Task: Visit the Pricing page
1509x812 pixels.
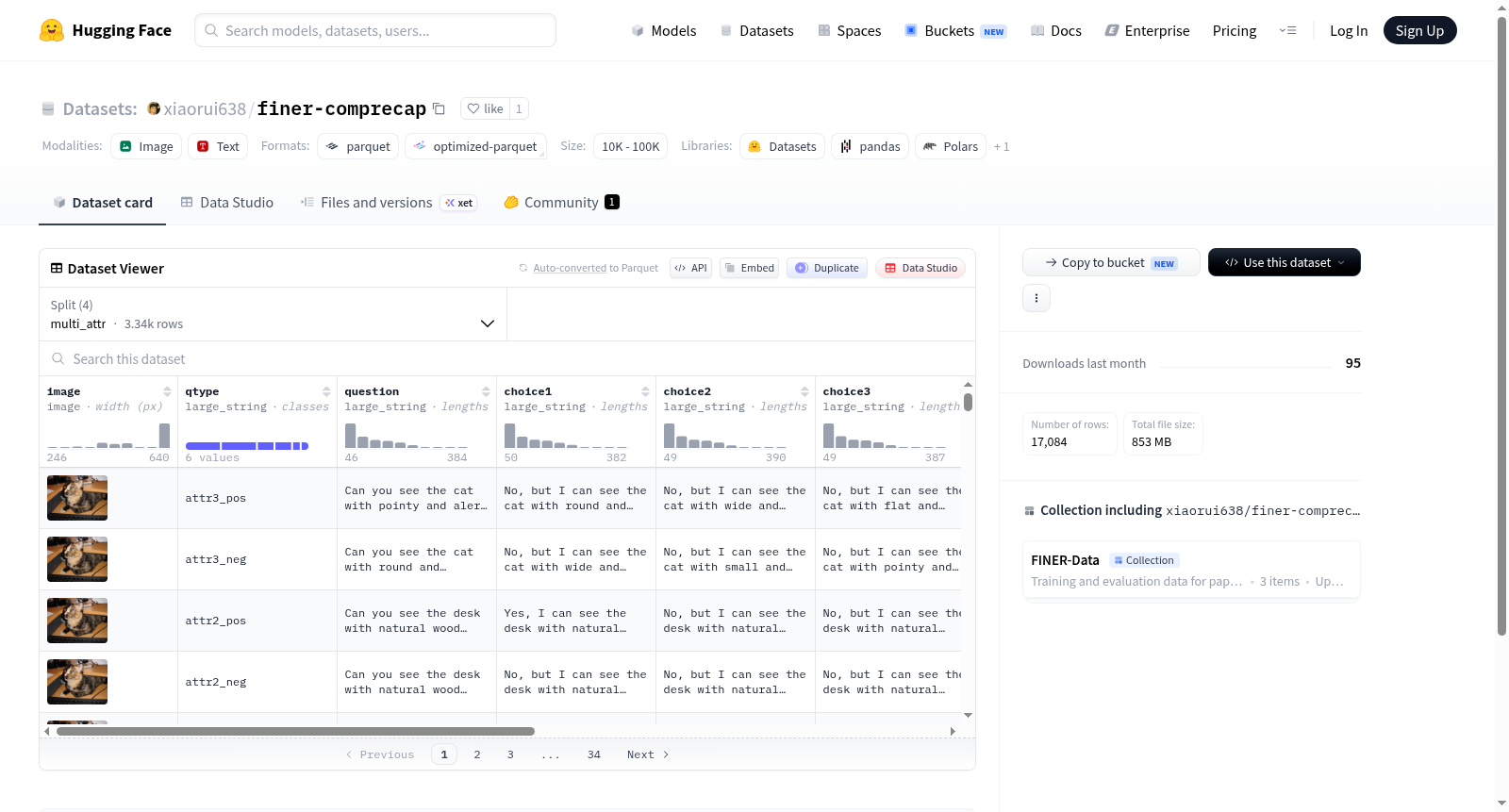Action: (x=1235, y=30)
